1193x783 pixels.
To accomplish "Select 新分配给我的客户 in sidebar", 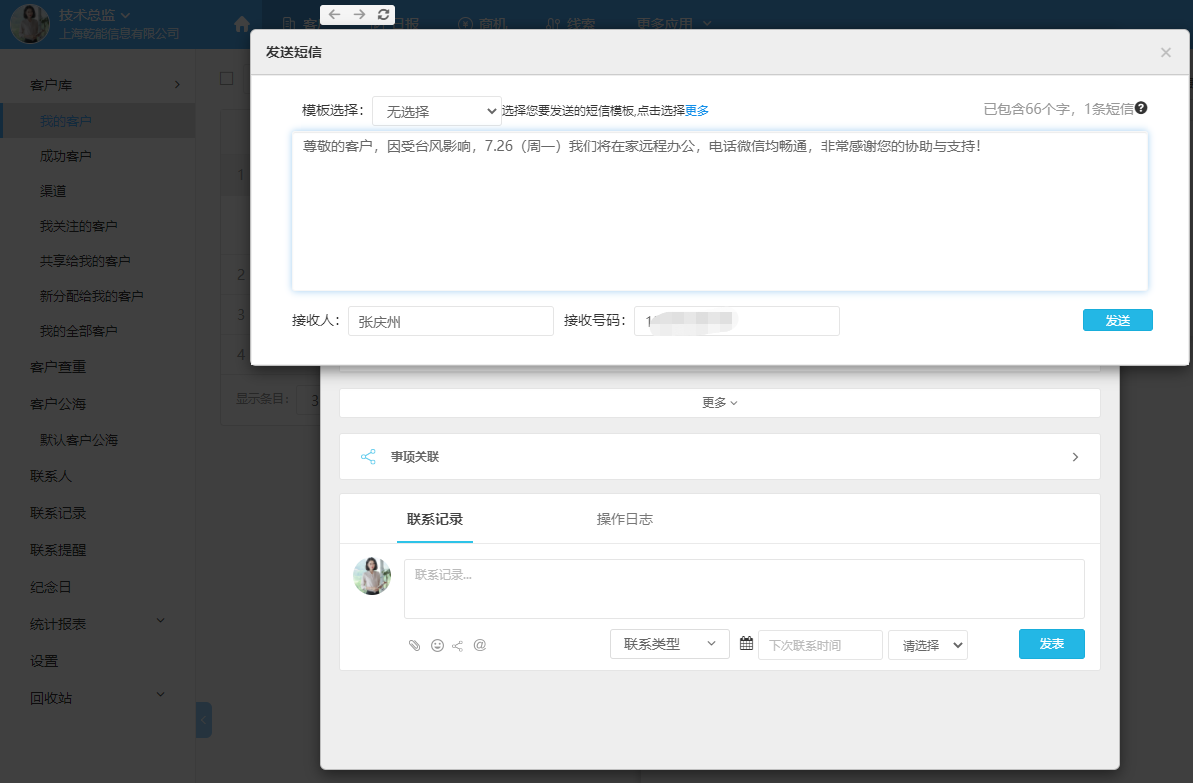I will click(91, 296).
